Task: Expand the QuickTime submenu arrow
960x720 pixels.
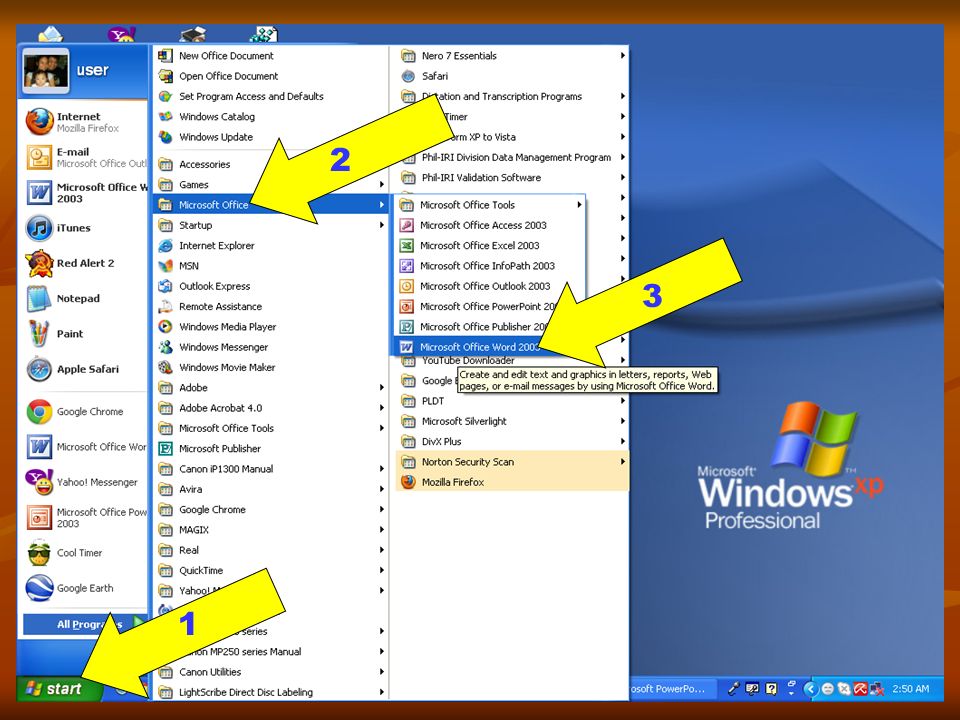Action: tap(381, 570)
